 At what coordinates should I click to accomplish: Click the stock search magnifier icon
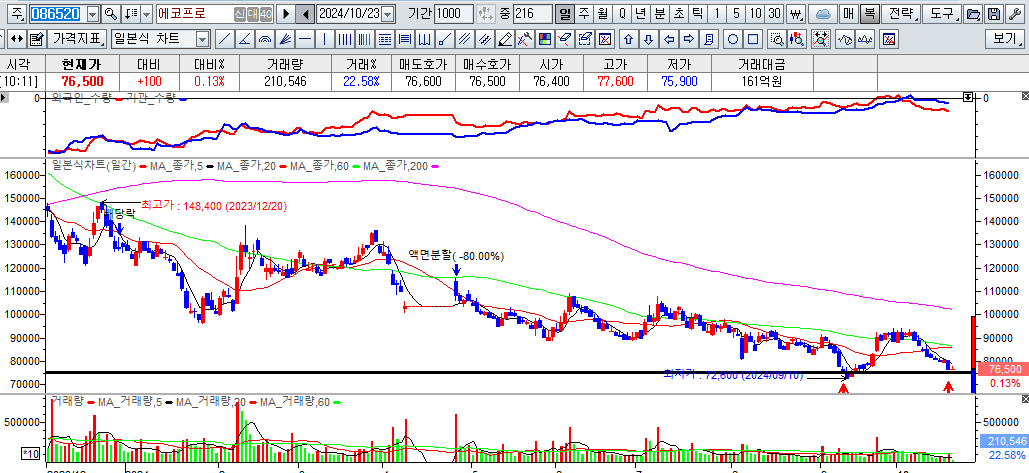coord(110,14)
